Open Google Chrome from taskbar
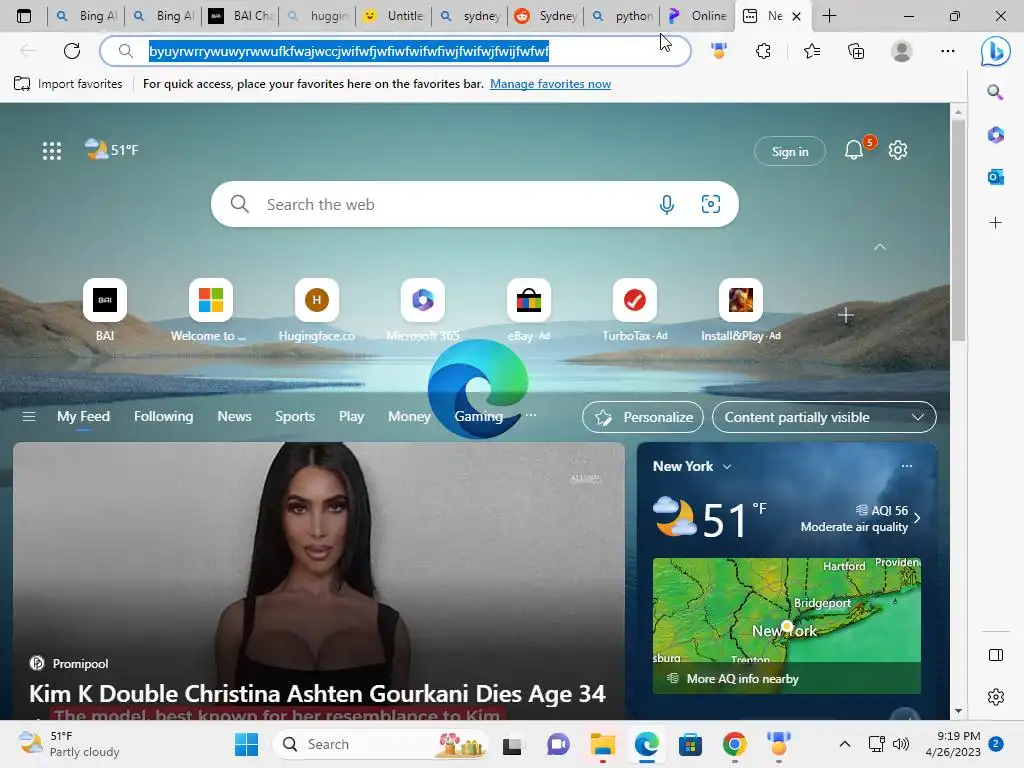 734,744
